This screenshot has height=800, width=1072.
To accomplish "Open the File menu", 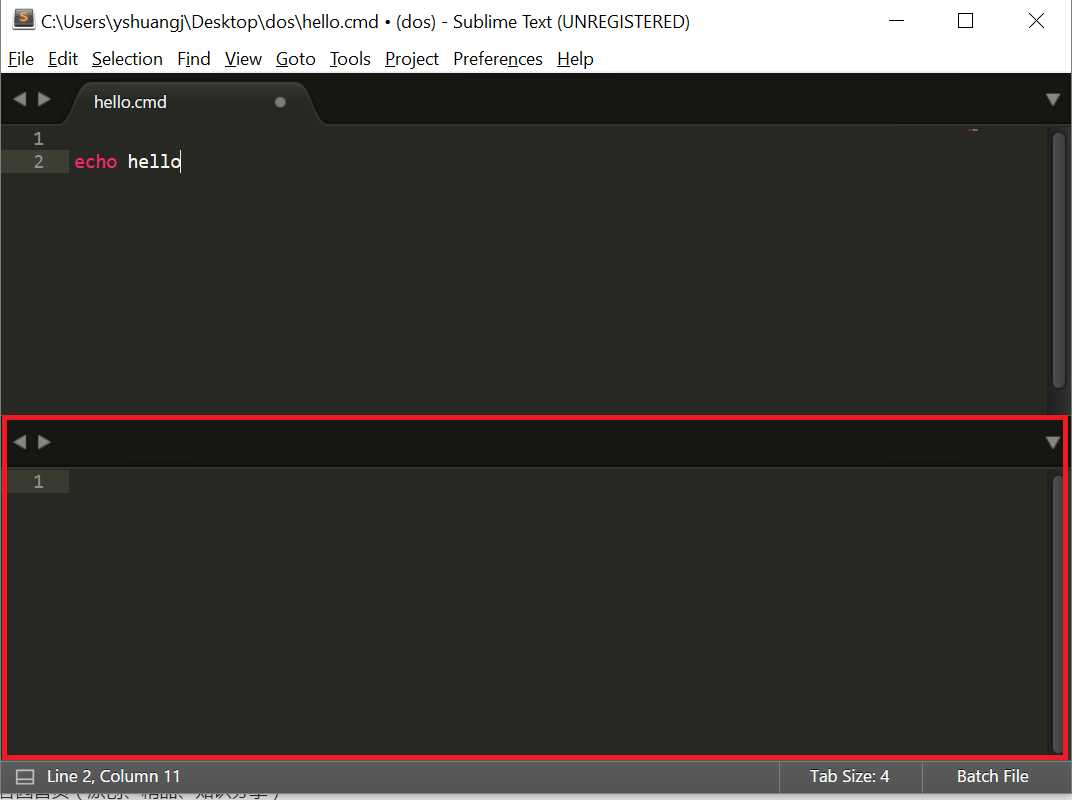I will click(x=21, y=59).
